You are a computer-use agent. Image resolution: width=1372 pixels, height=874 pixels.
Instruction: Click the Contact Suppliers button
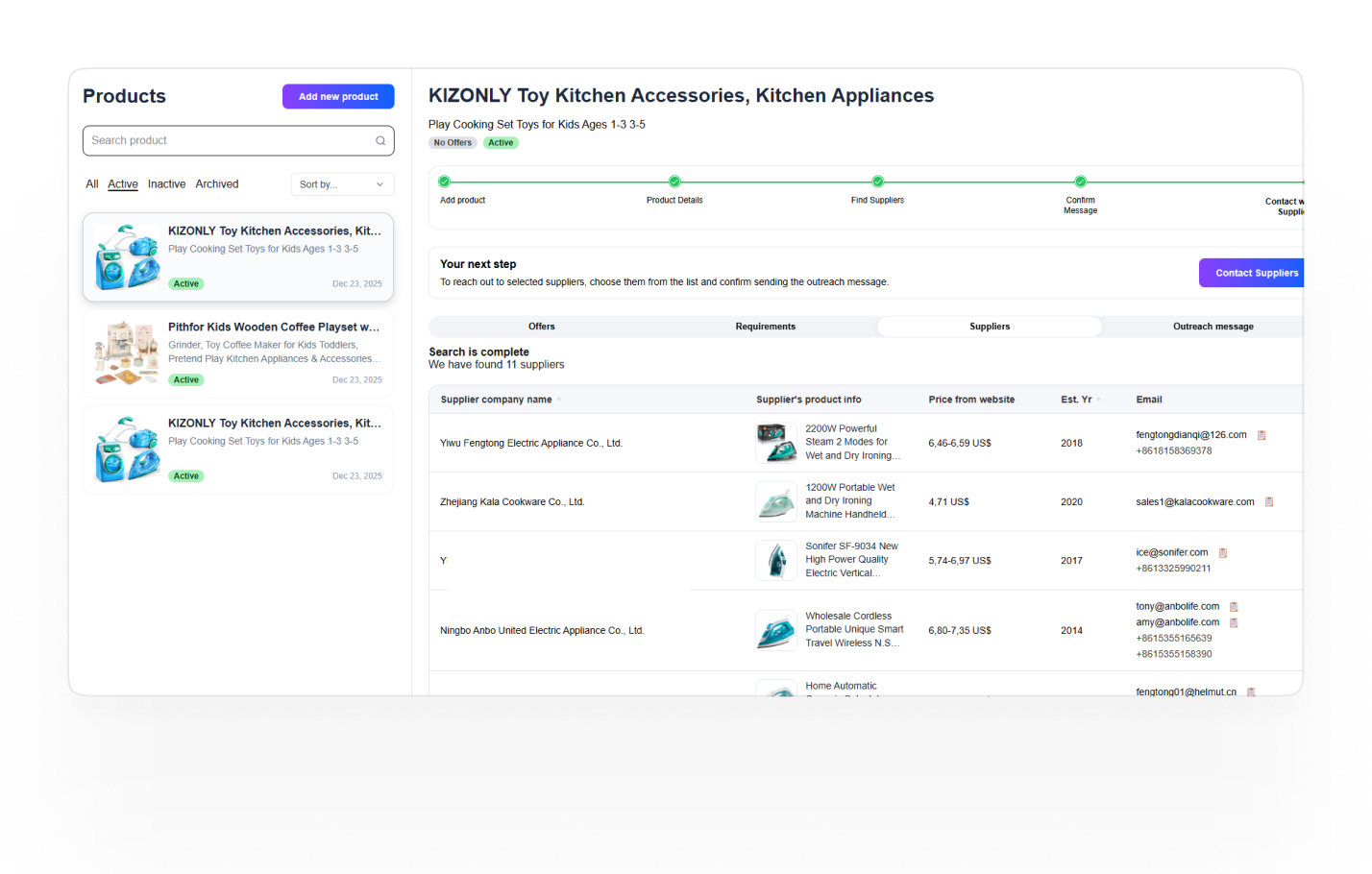(x=1252, y=273)
